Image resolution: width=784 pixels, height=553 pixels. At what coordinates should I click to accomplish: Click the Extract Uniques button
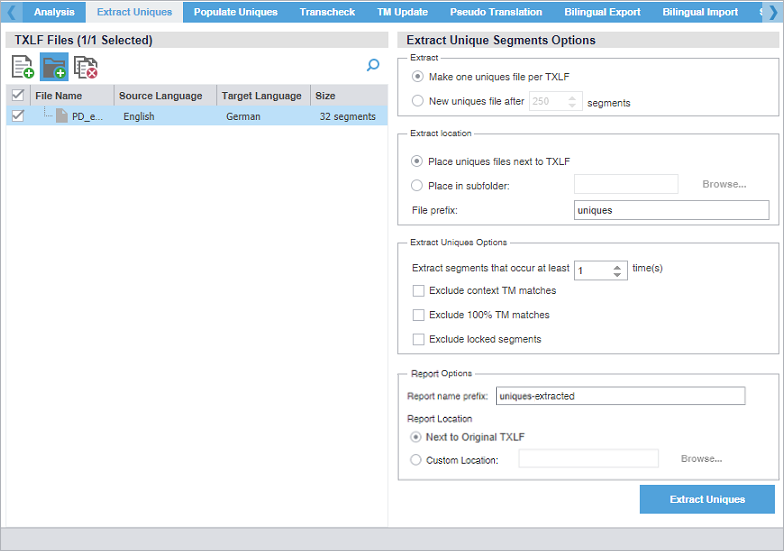(x=707, y=499)
